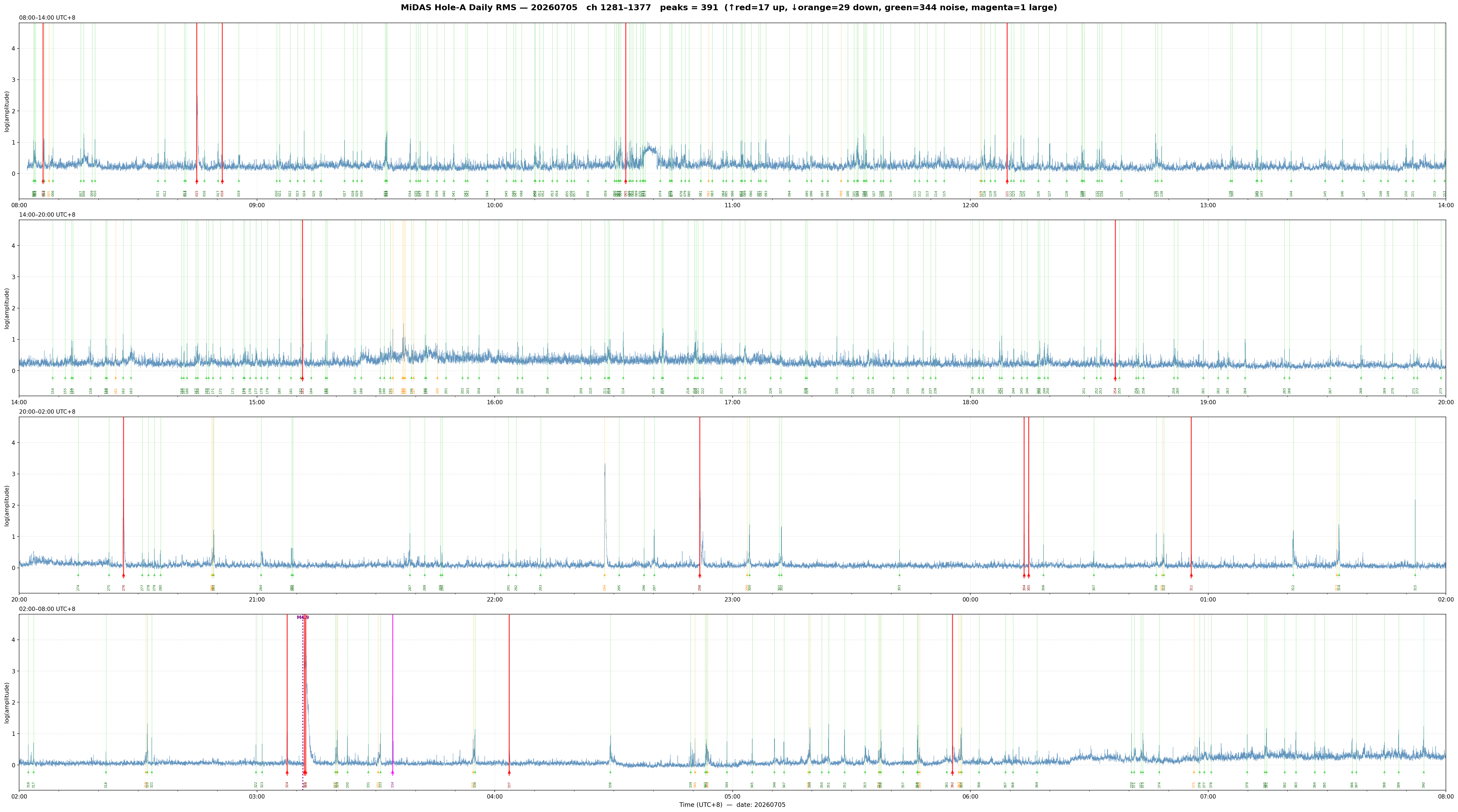Click the red peak label 324
The width and height of the screenshot is (1458, 812).
pos(287,785)
